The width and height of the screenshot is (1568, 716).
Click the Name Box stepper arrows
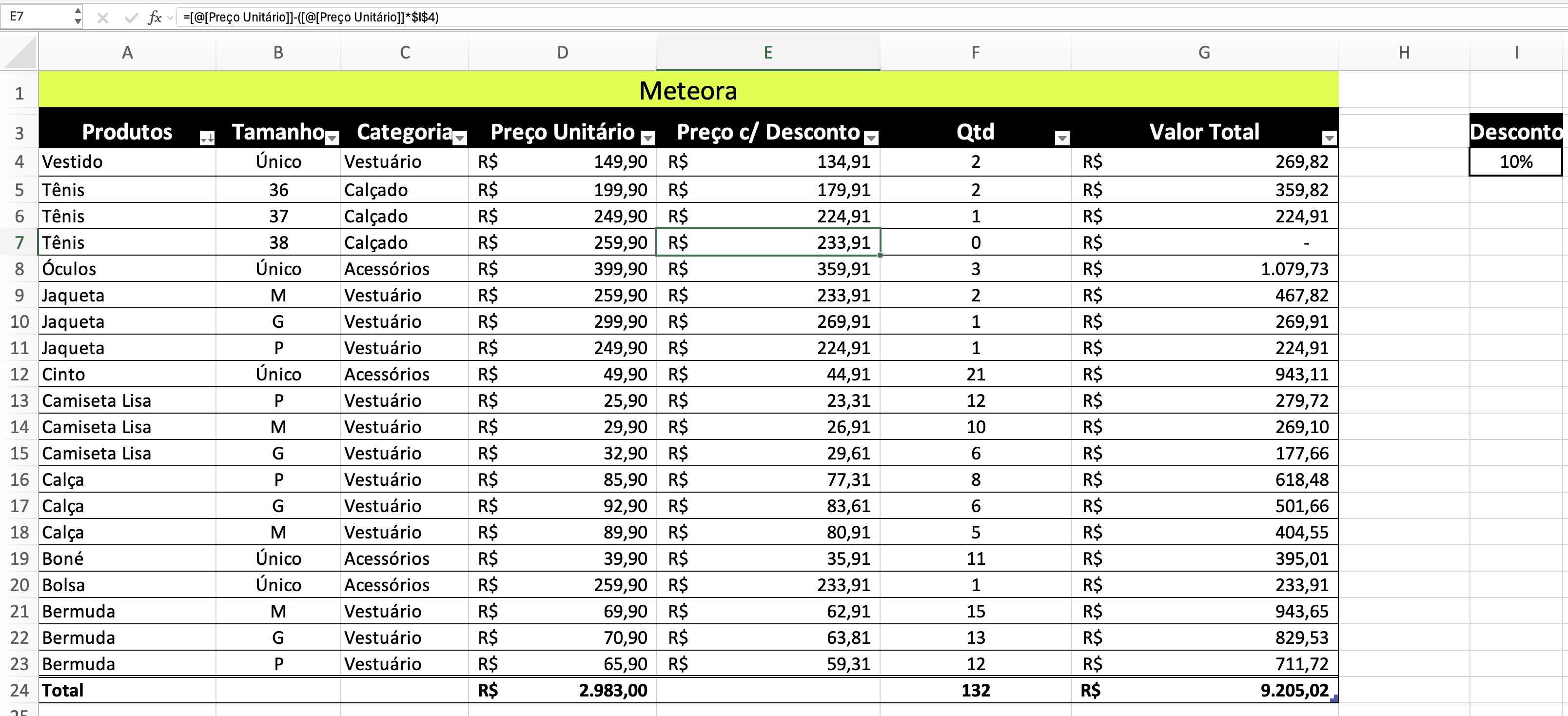click(x=78, y=17)
